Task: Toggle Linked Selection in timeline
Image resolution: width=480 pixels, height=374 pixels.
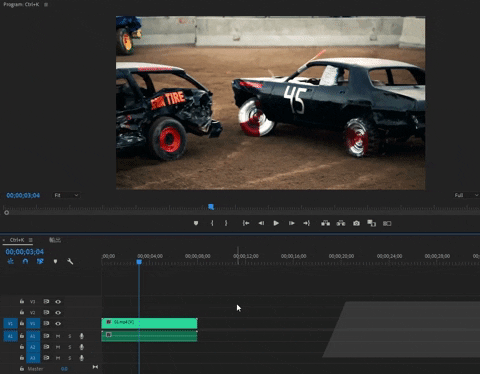Action: click(x=40, y=261)
